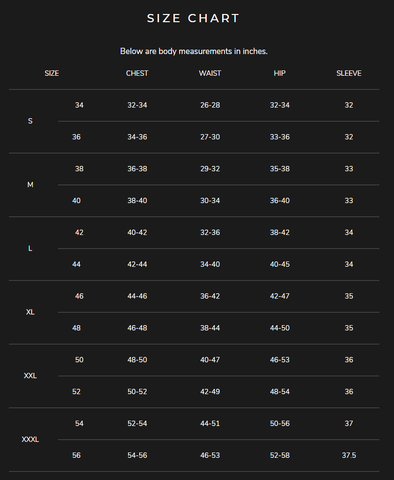Image resolution: width=394 pixels, height=480 pixels.
Task: Select the HIP column header
Action: point(280,73)
